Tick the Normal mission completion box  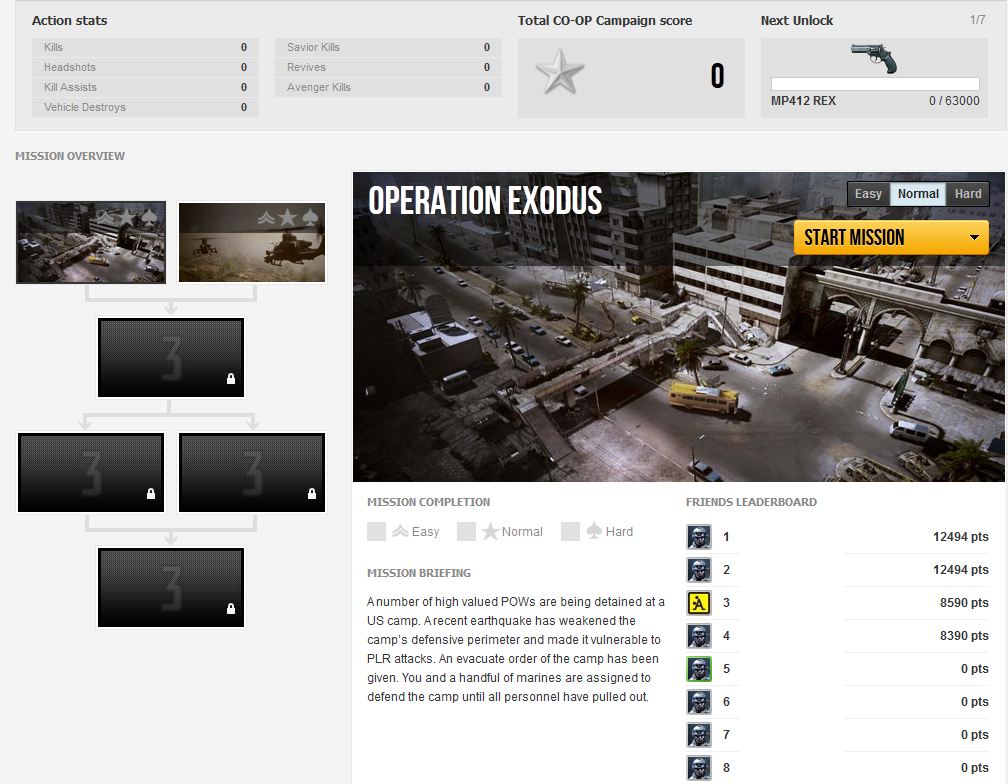click(467, 531)
